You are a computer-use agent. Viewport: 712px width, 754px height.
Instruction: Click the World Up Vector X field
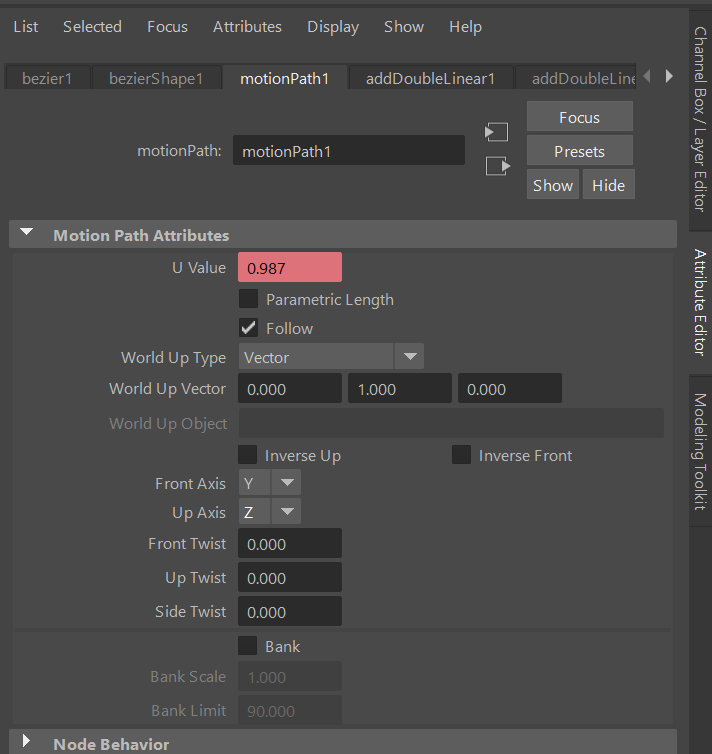[x=290, y=389]
